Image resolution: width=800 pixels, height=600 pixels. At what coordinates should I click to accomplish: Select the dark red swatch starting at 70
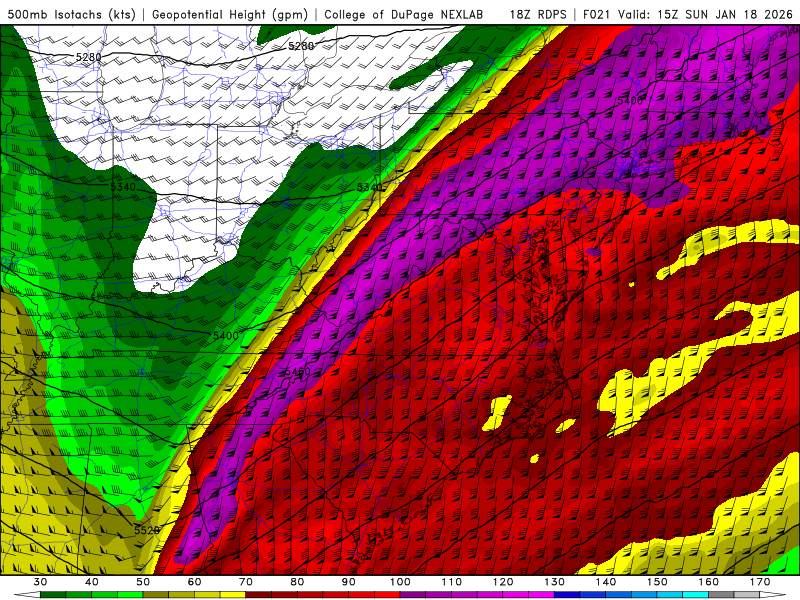[x=259, y=595]
